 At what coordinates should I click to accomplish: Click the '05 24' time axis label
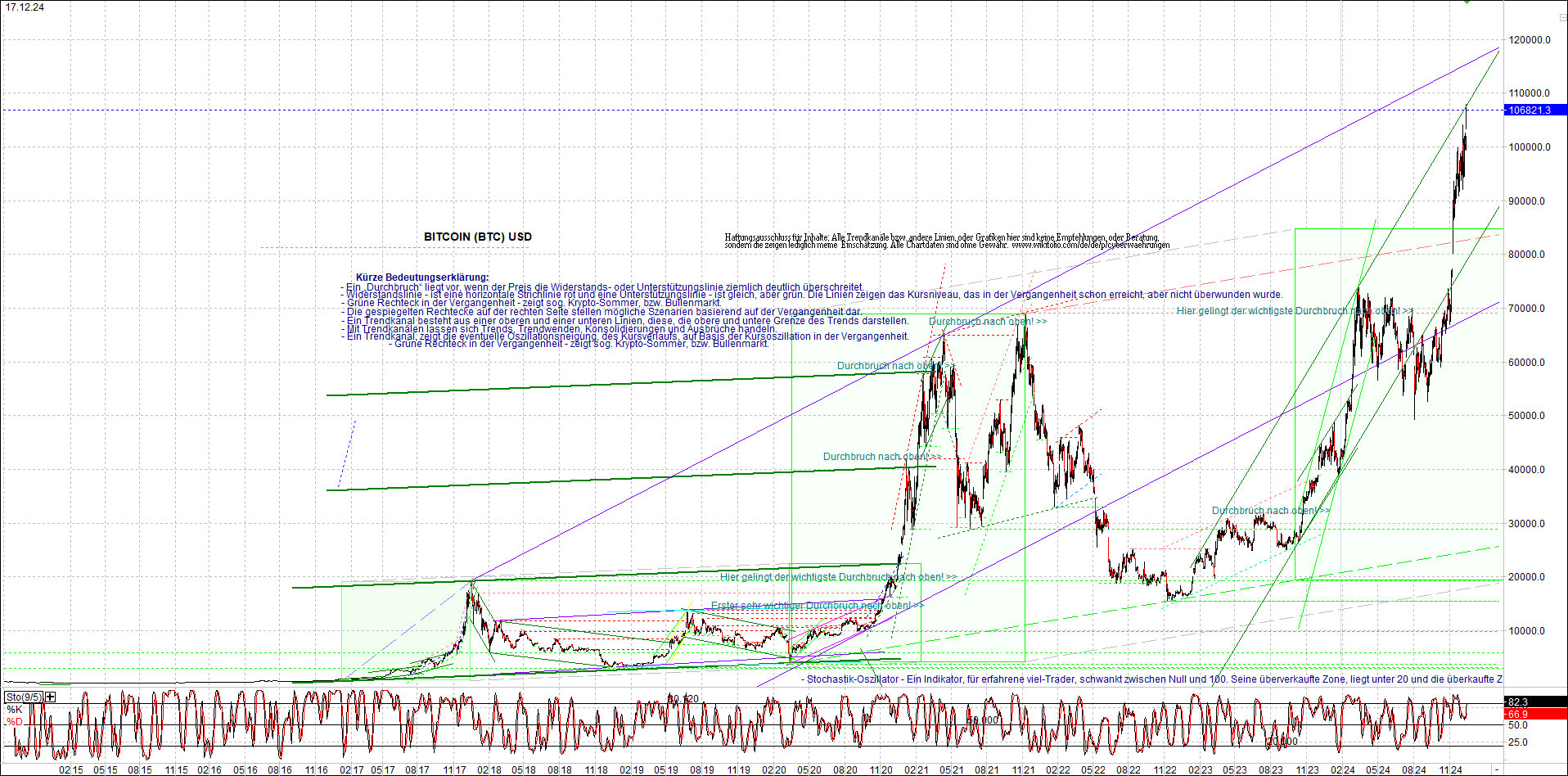[1378, 770]
